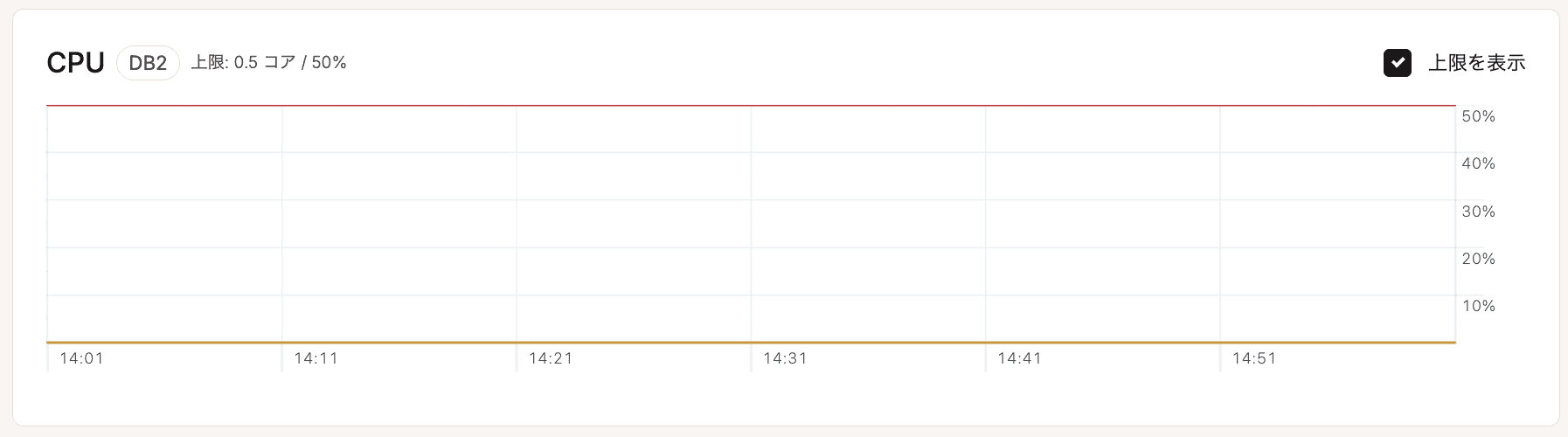Click the 20% y-axis label
The height and width of the screenshot is (437, 1568).
(x=1478, y=259)
